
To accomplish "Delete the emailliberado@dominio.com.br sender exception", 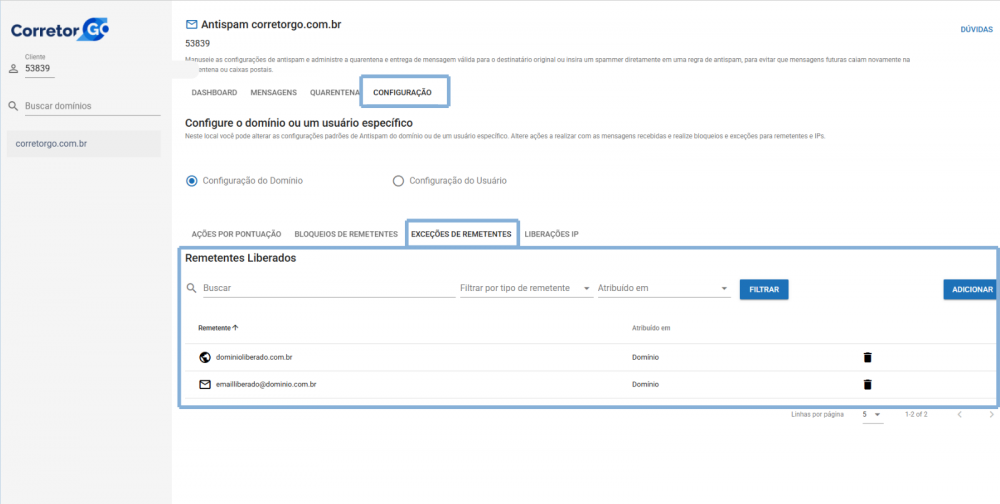I will tap(867, 385).
